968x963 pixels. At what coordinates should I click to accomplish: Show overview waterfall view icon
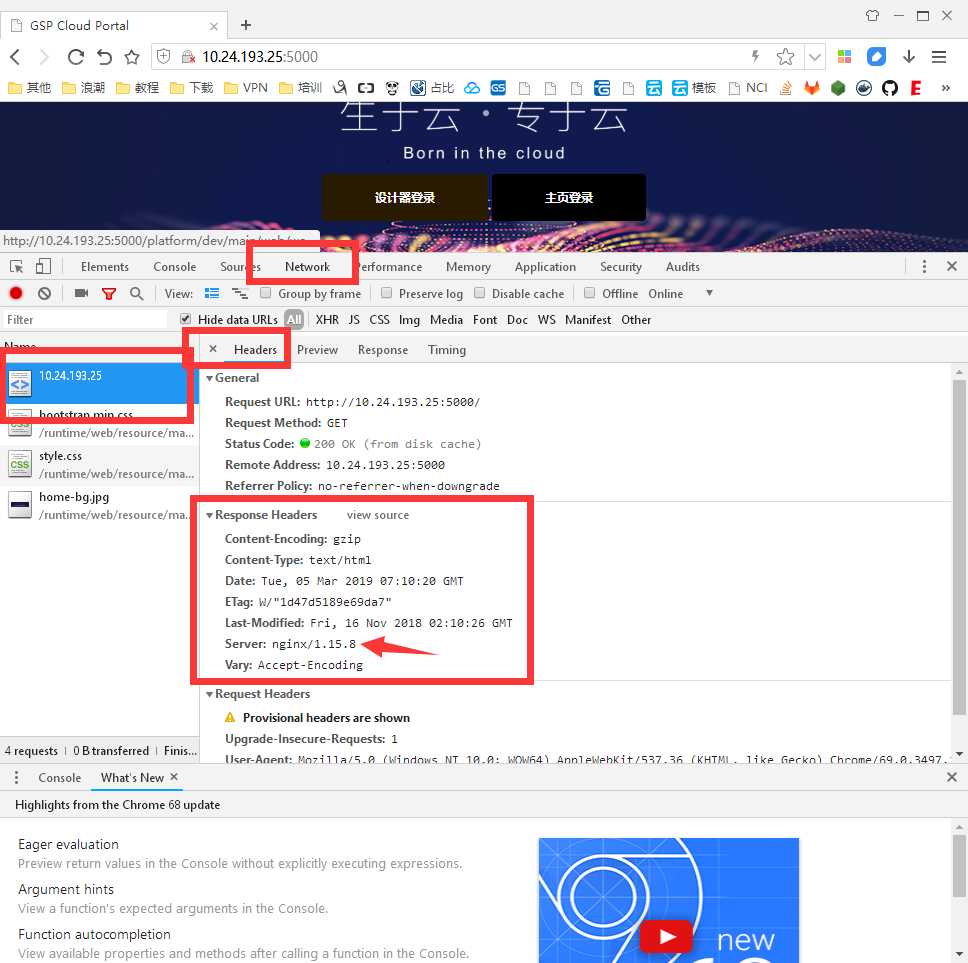coord(240,293)
